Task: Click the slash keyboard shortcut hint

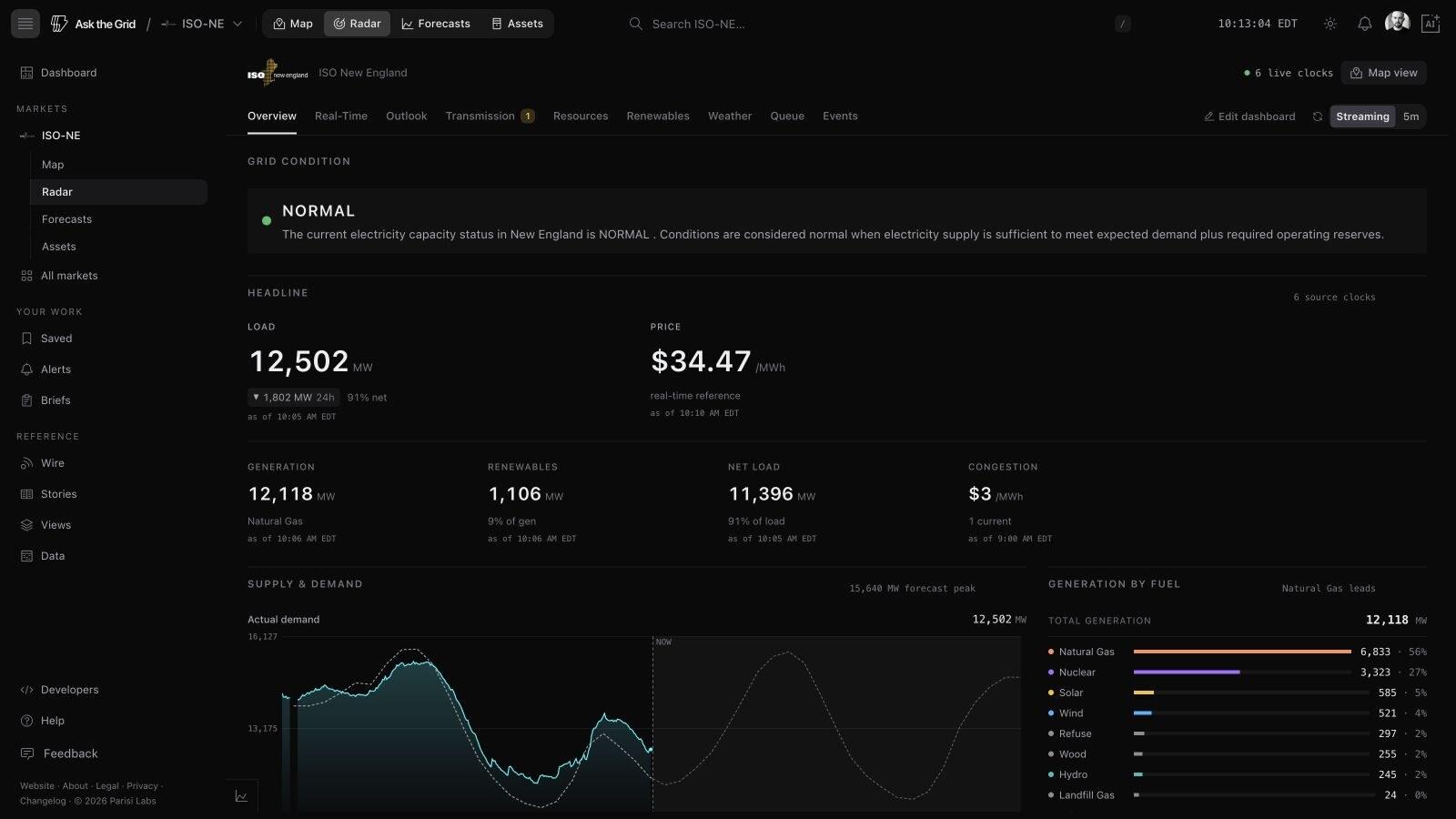Action: point(1123,25)
